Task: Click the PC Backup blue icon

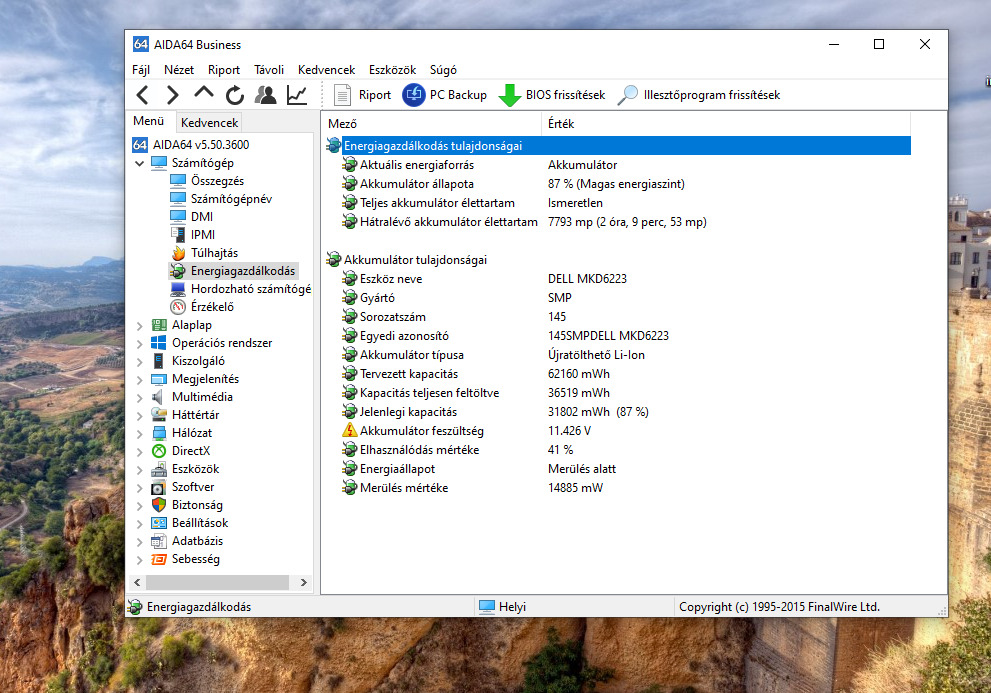Action: pos(413,95)
